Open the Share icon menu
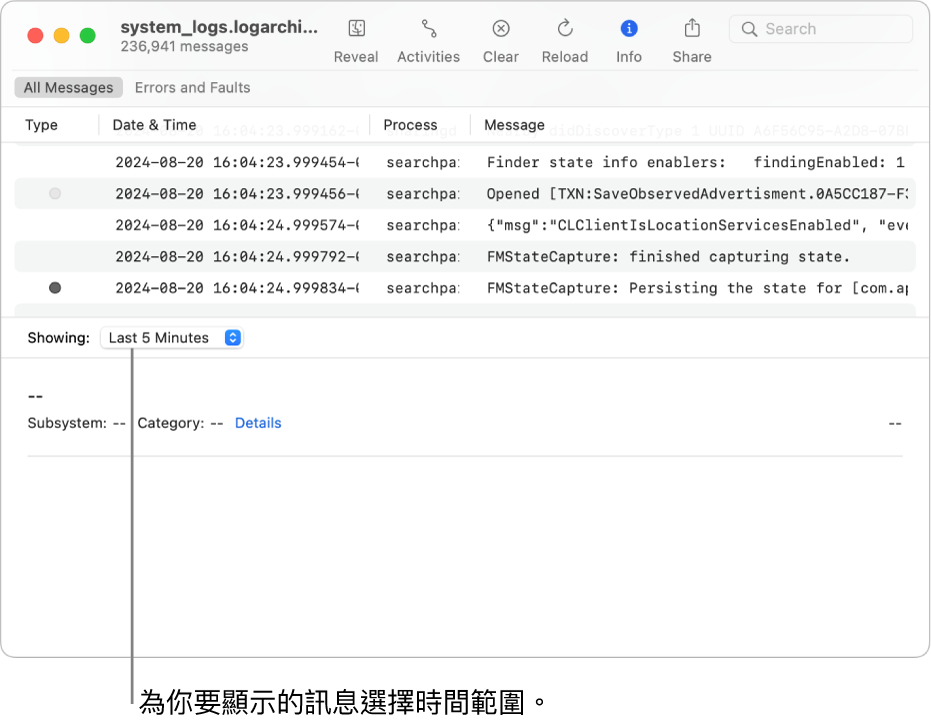This screenshot has height=724, width=931. (692, 28)
